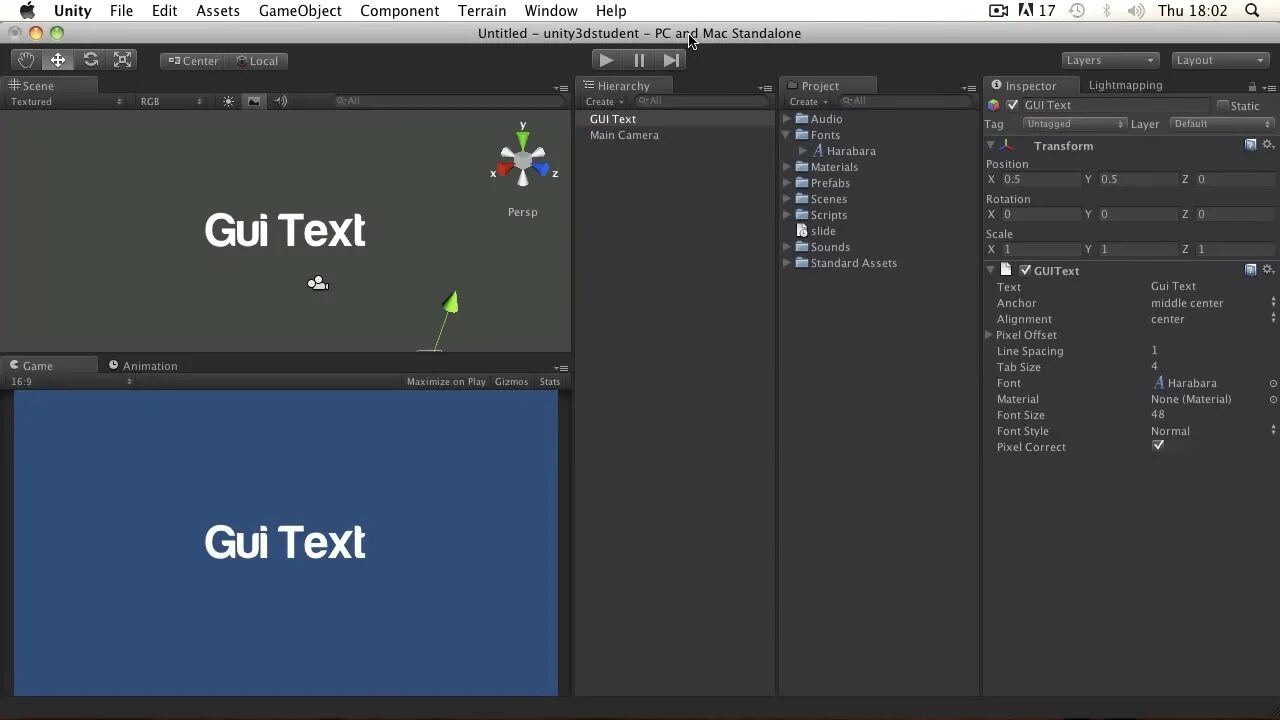
Task: Expand Pixel Offset property
Action: (x=990, y=335)
